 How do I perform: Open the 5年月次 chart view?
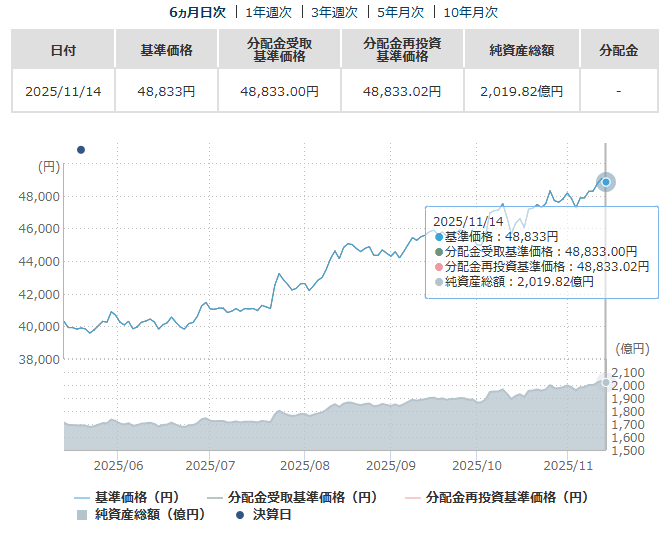click(x=401, y=12)
